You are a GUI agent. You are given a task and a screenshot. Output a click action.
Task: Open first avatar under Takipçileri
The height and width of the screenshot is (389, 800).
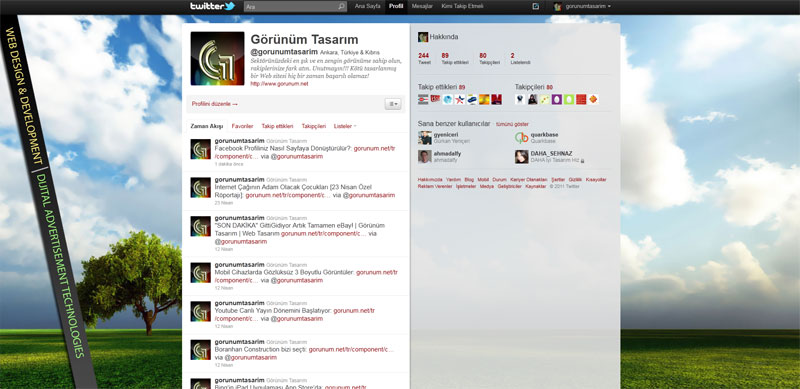pyautogui.click(x=520, y=99)
